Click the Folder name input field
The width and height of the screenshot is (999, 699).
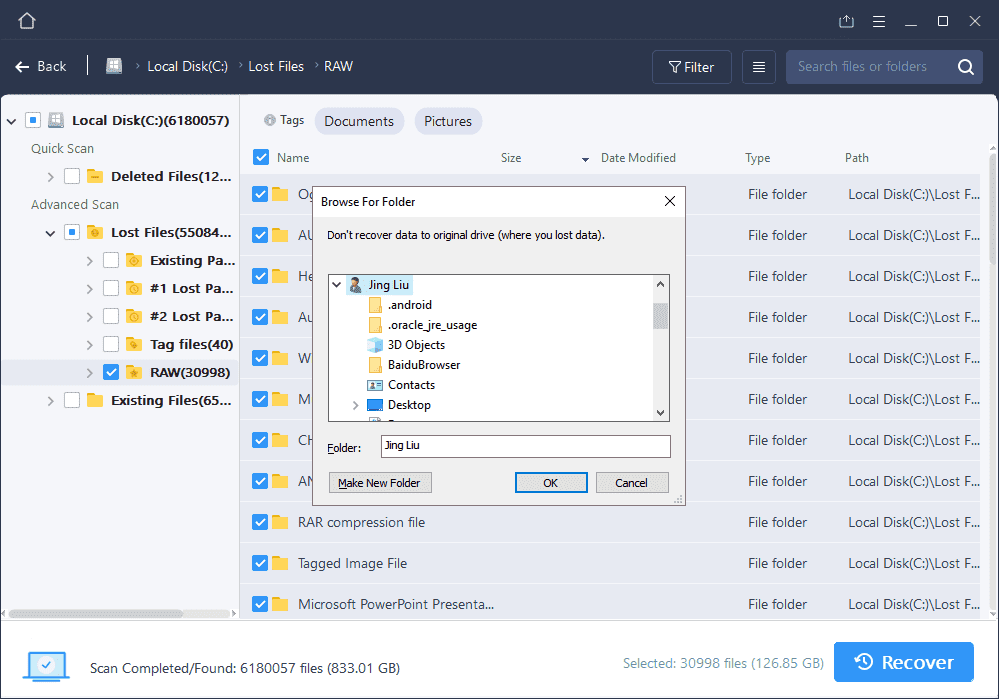[524, 446]
